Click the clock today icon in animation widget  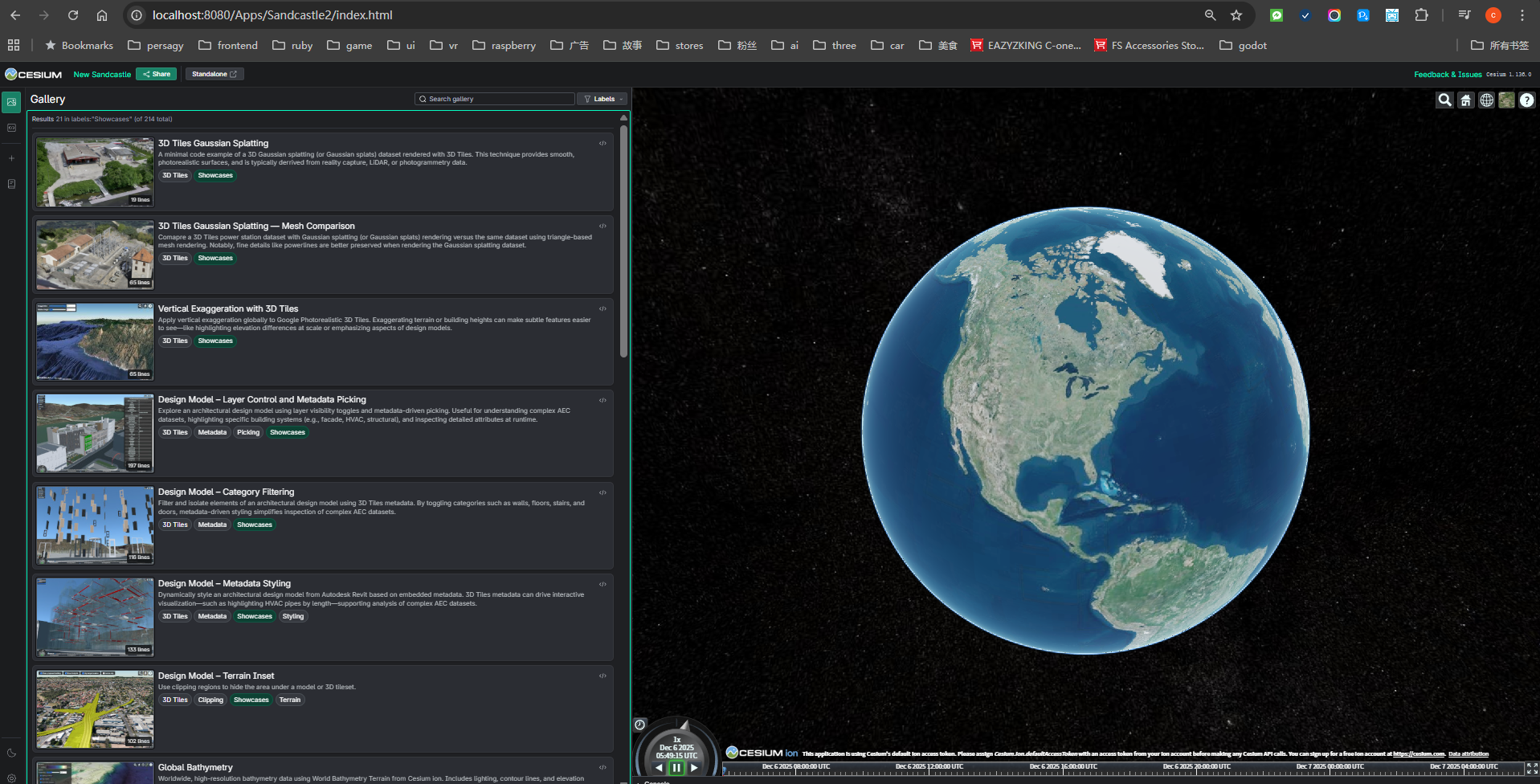click(x=640, y=725)
